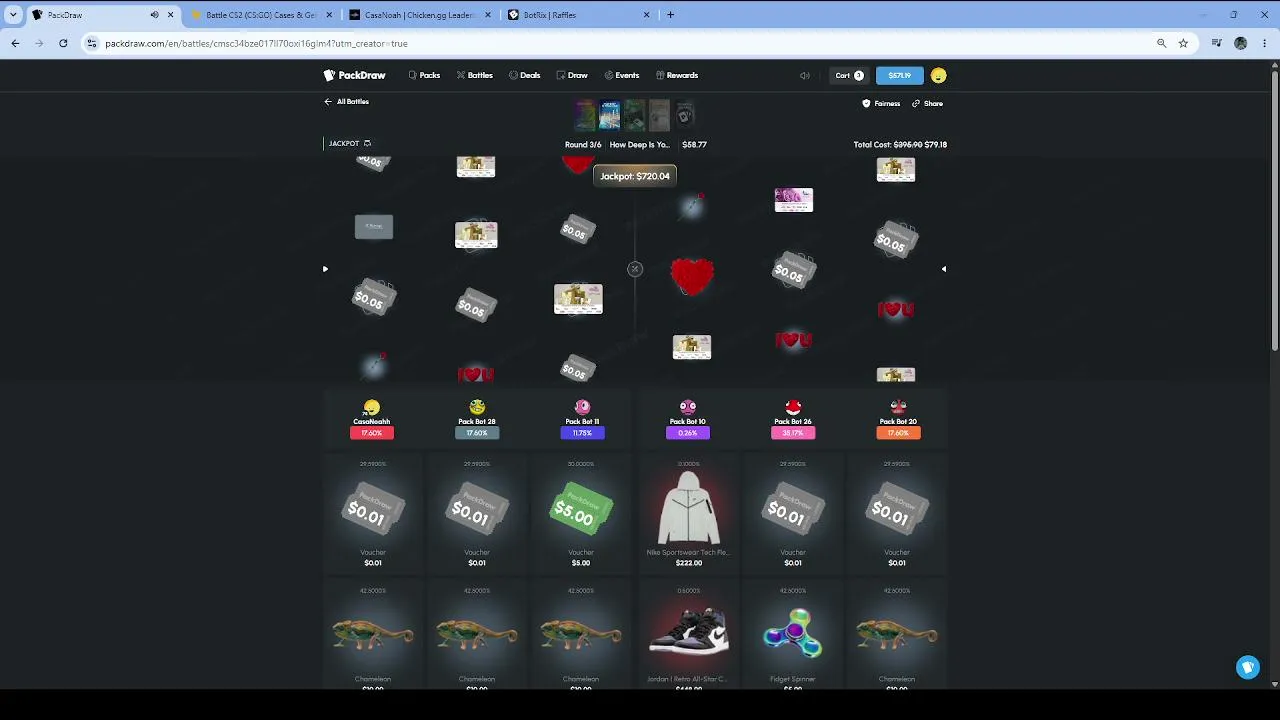Open the yellow user avatar in the header
This screenshot has width=1280, height=720.
click(938, 75)
